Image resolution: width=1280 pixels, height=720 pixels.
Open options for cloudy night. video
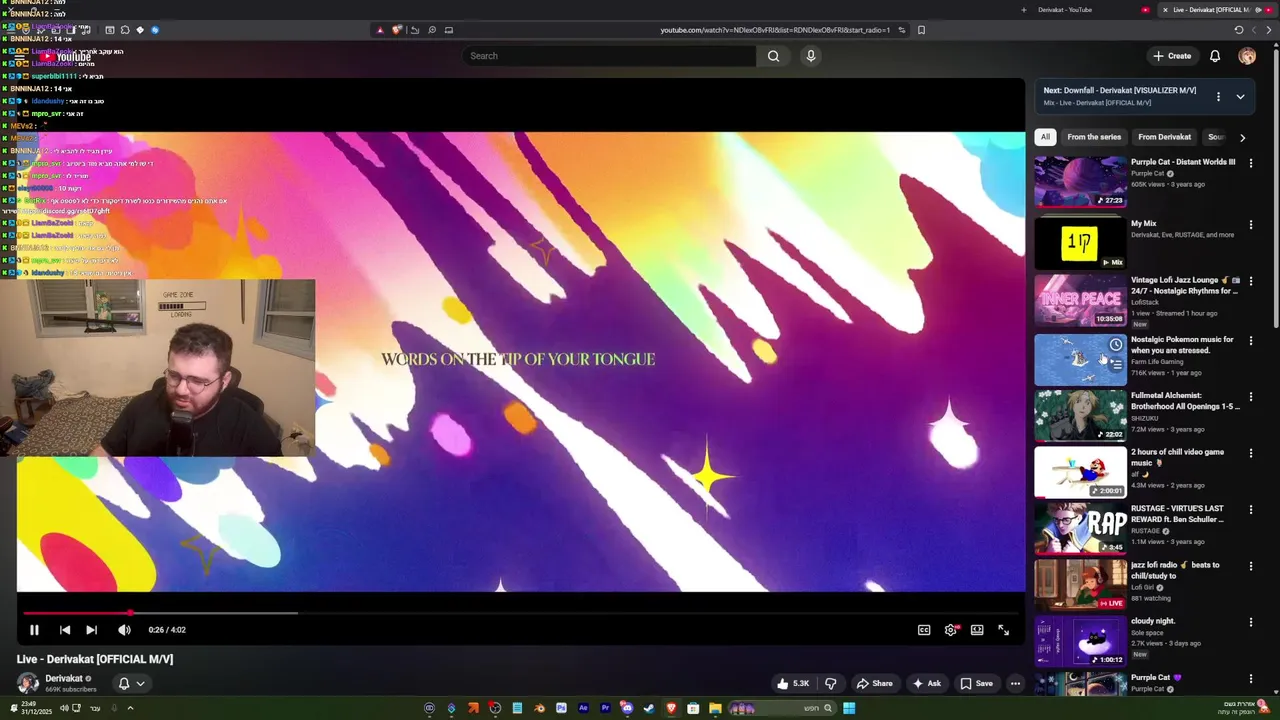tap(1250, 622)
